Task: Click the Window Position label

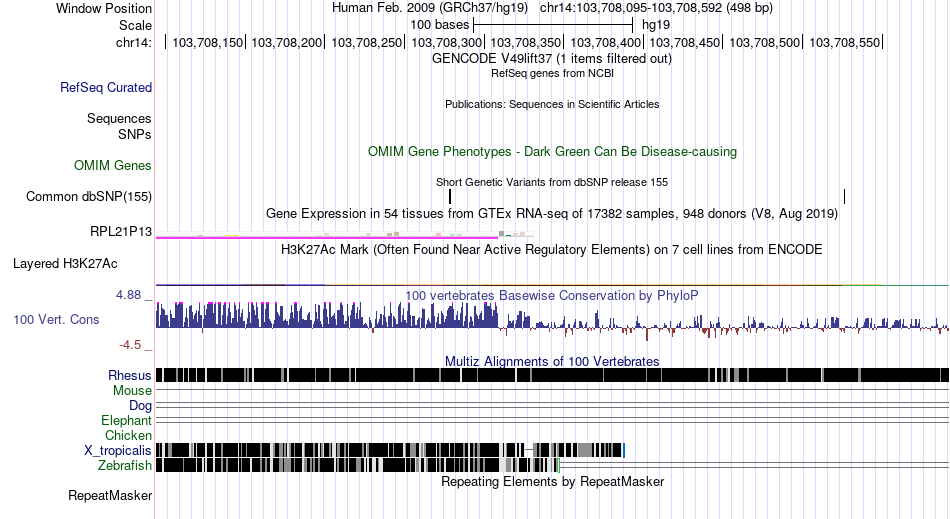Action: pyautogui.click(x=104, y=8)
